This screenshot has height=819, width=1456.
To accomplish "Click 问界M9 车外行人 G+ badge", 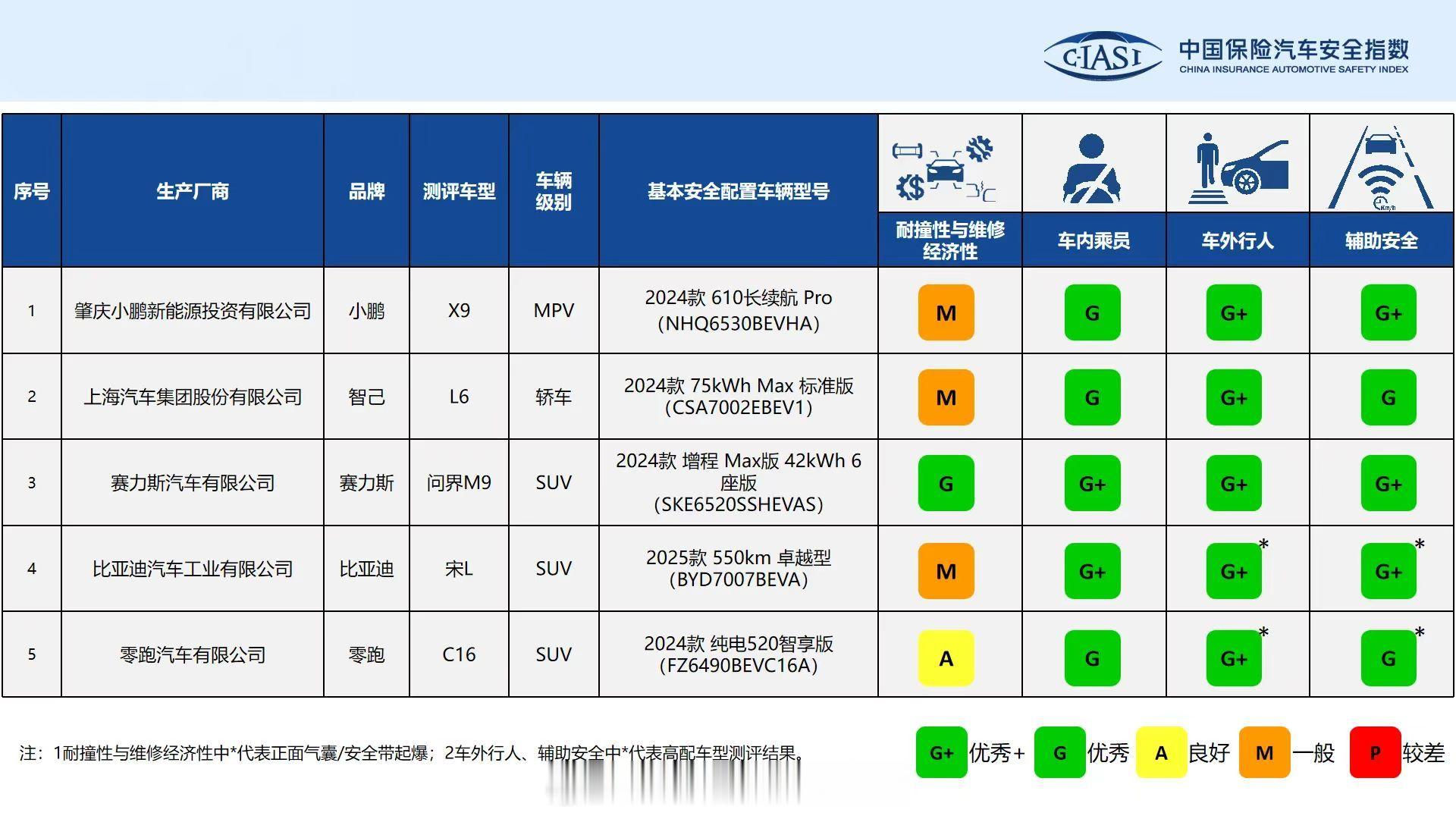I will coord(1234,483).
